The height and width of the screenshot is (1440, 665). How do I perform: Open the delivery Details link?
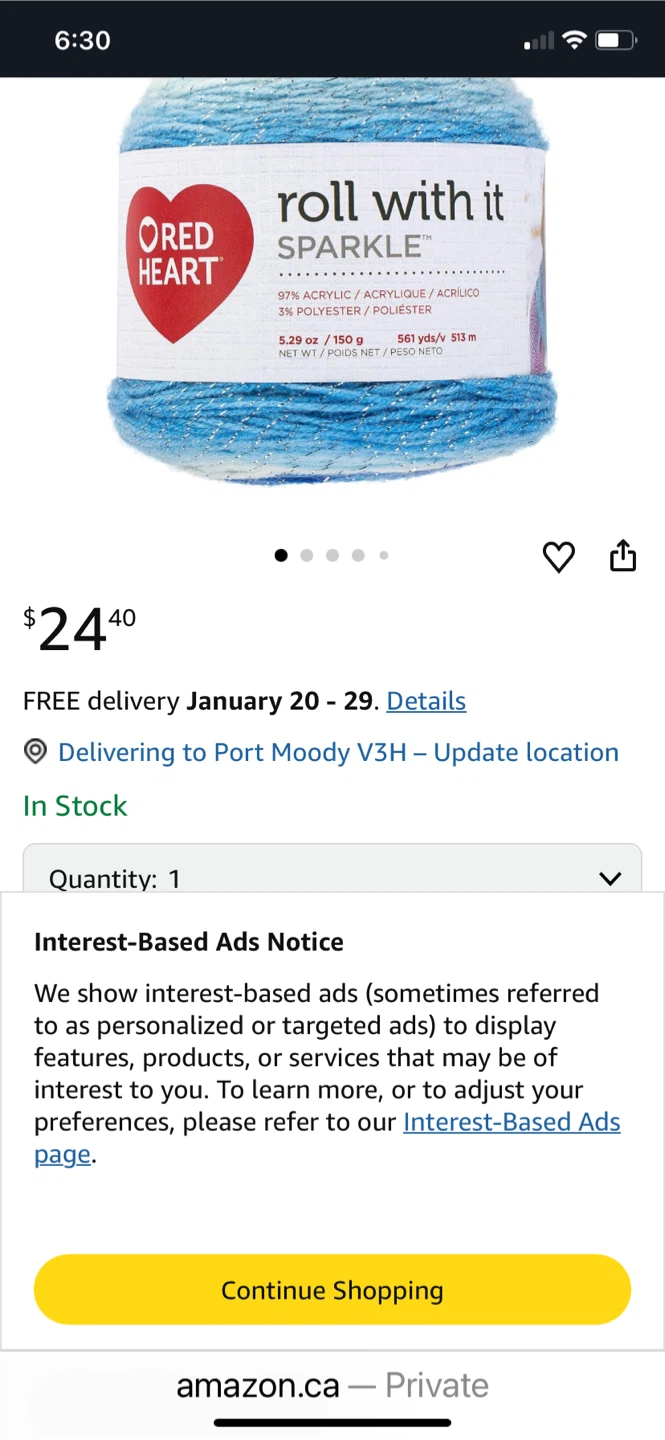coord(426,701)
